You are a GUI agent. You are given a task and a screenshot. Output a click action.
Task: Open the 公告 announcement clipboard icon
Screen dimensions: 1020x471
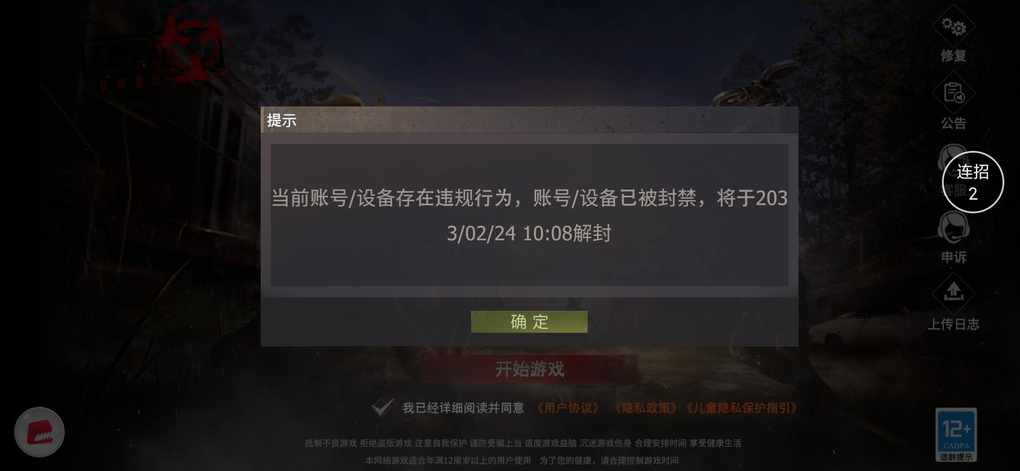point(954,94)
